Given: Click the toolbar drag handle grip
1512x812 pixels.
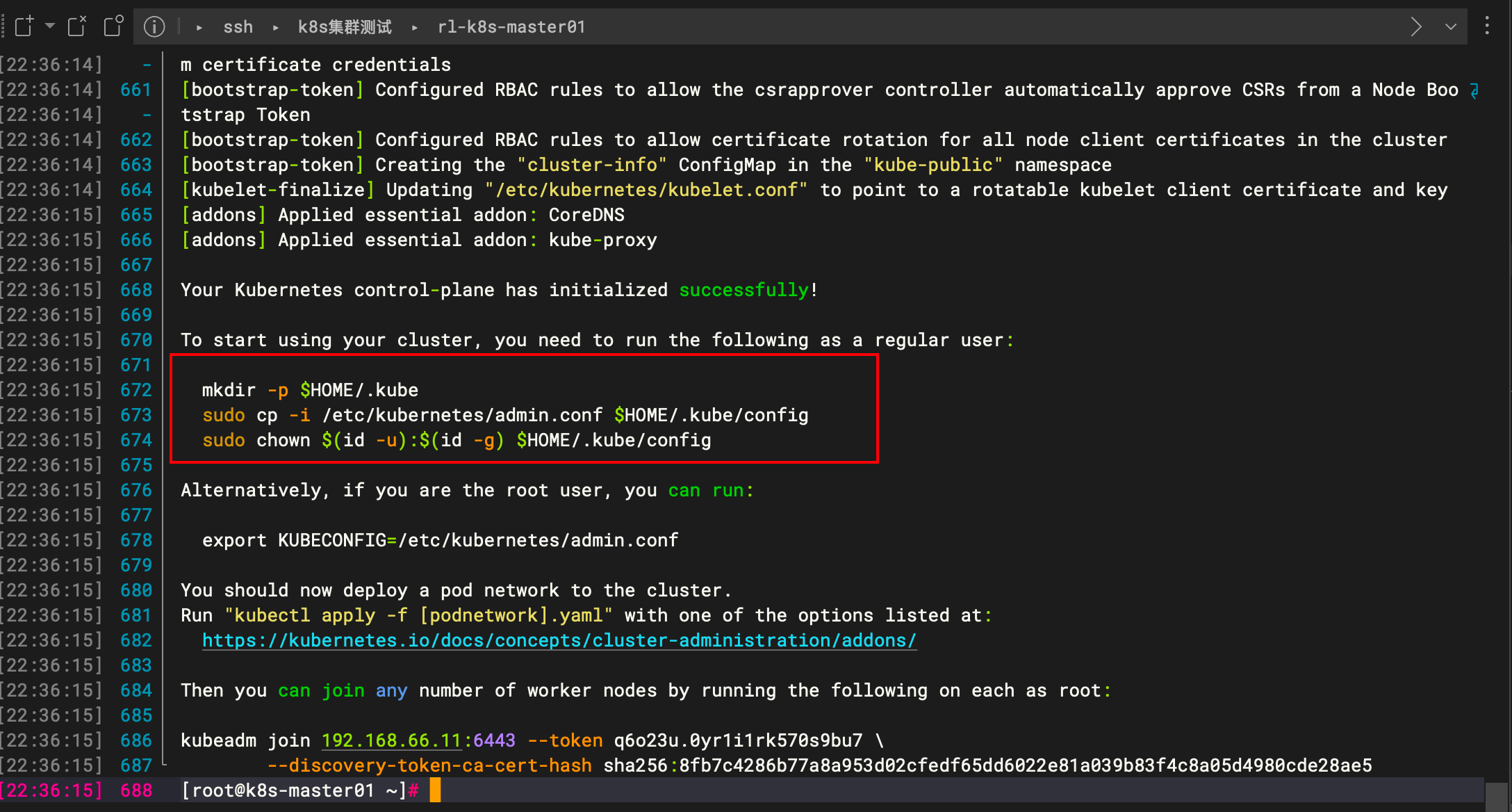Looking at the screenshot, I should (x=3, y=26).
